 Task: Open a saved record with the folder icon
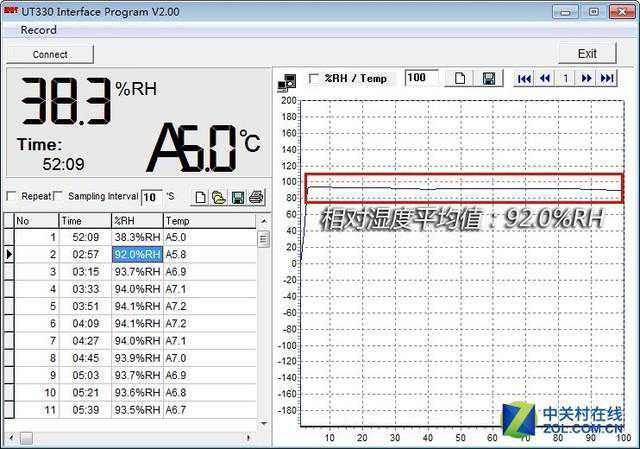click(219, 197)
